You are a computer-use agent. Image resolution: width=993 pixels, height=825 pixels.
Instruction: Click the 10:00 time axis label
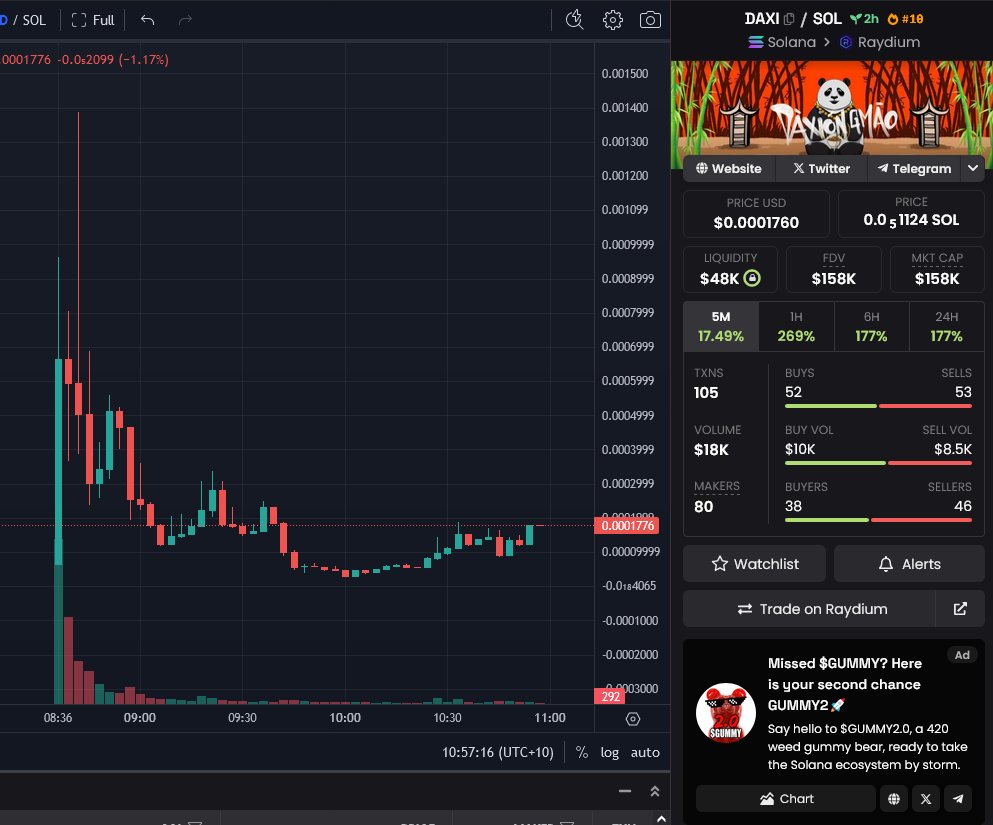pos(345,718)
